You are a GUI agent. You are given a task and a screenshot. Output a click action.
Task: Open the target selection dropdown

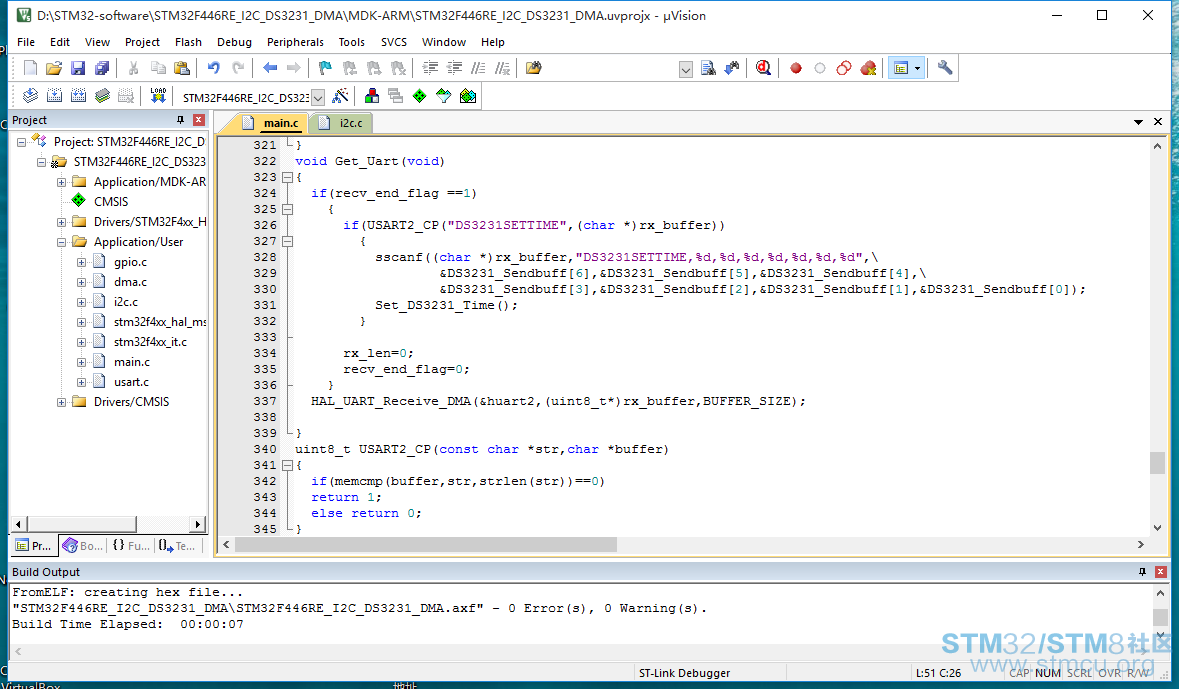coord(318,98)
